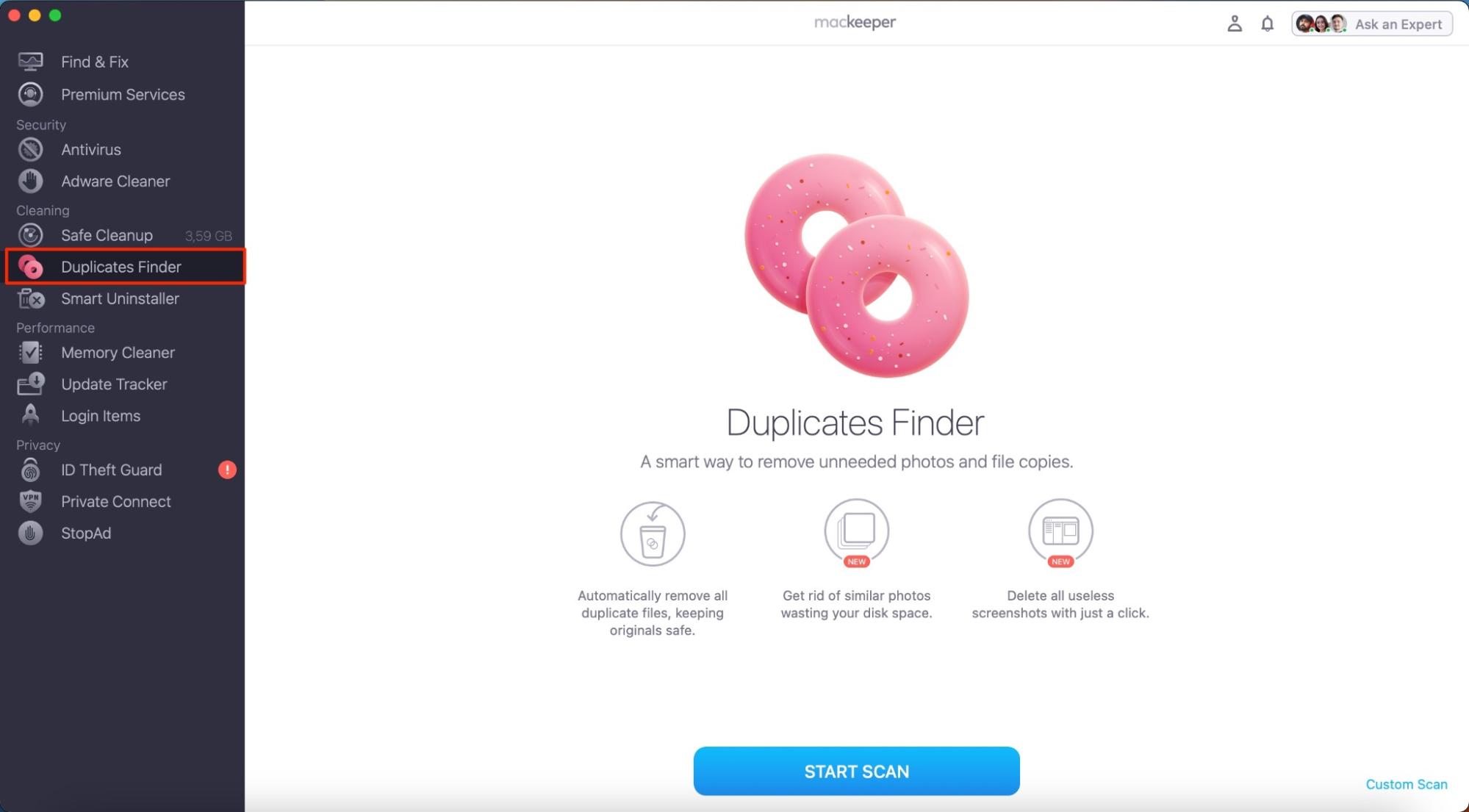The width and height of the screenshot is (1469, 812).
Task: Select Duplicates Finder in the sidebar
Action: point(125,267)
